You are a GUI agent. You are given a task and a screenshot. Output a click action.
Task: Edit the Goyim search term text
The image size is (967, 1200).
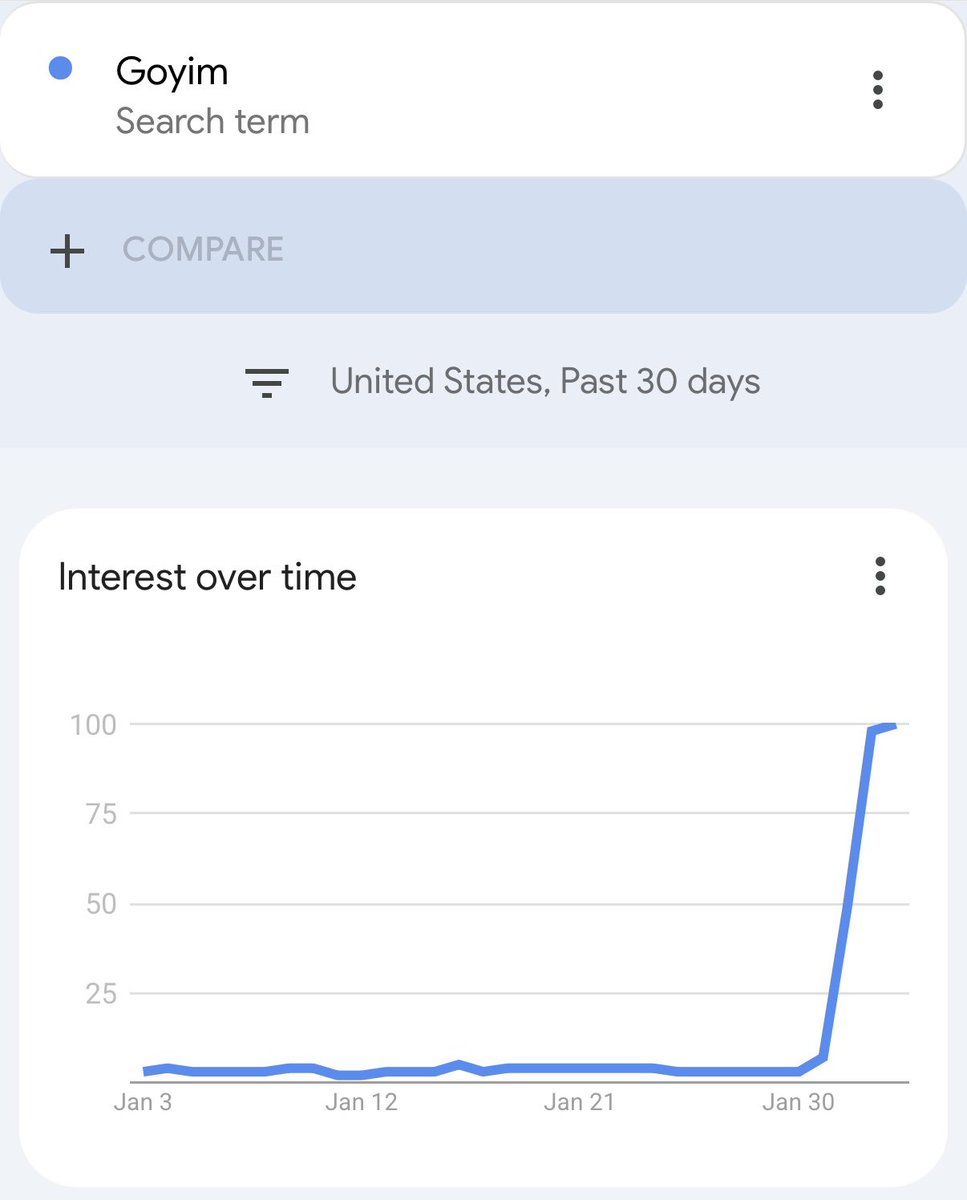coord(172,71)
